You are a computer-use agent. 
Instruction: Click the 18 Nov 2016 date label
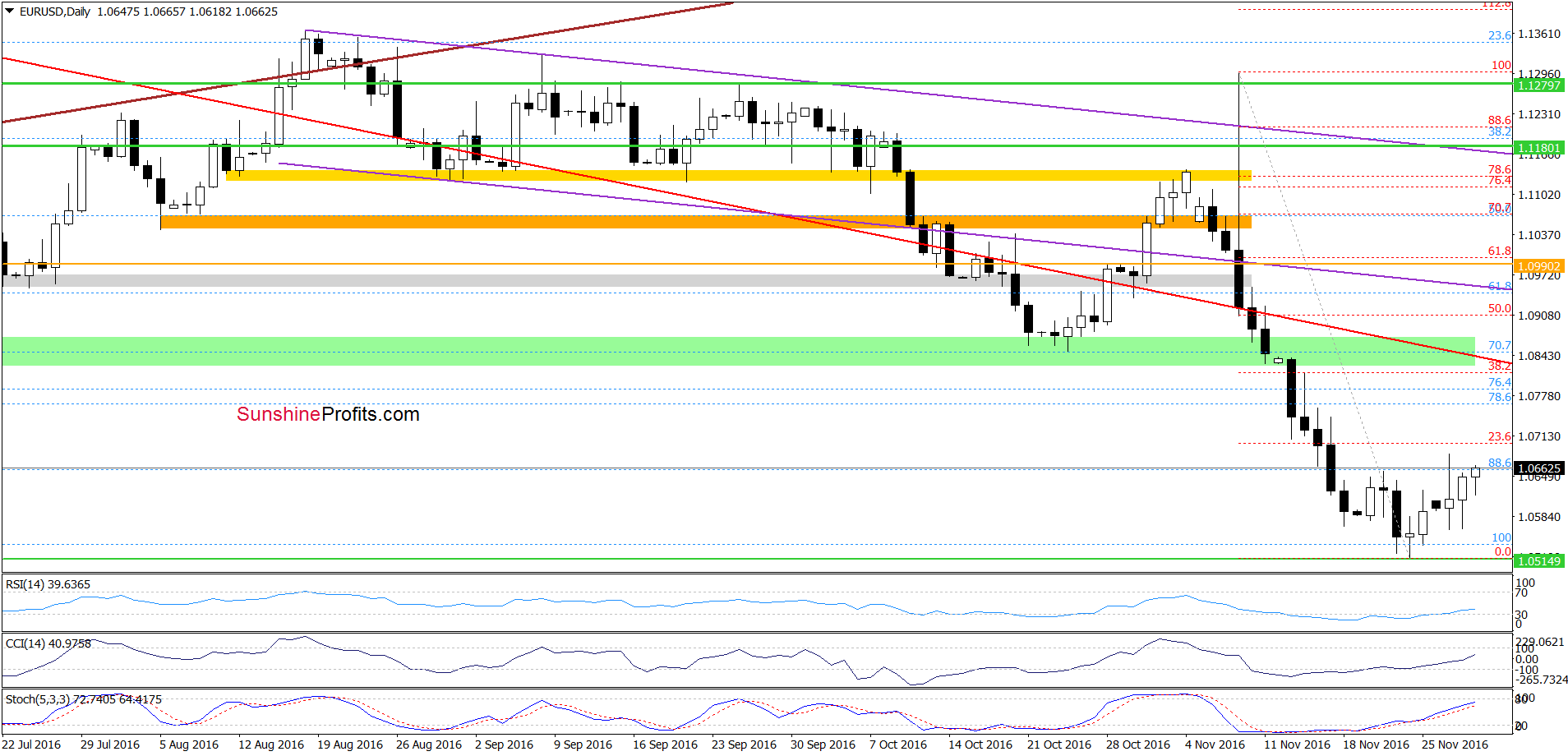click(x=1376, y=744)
